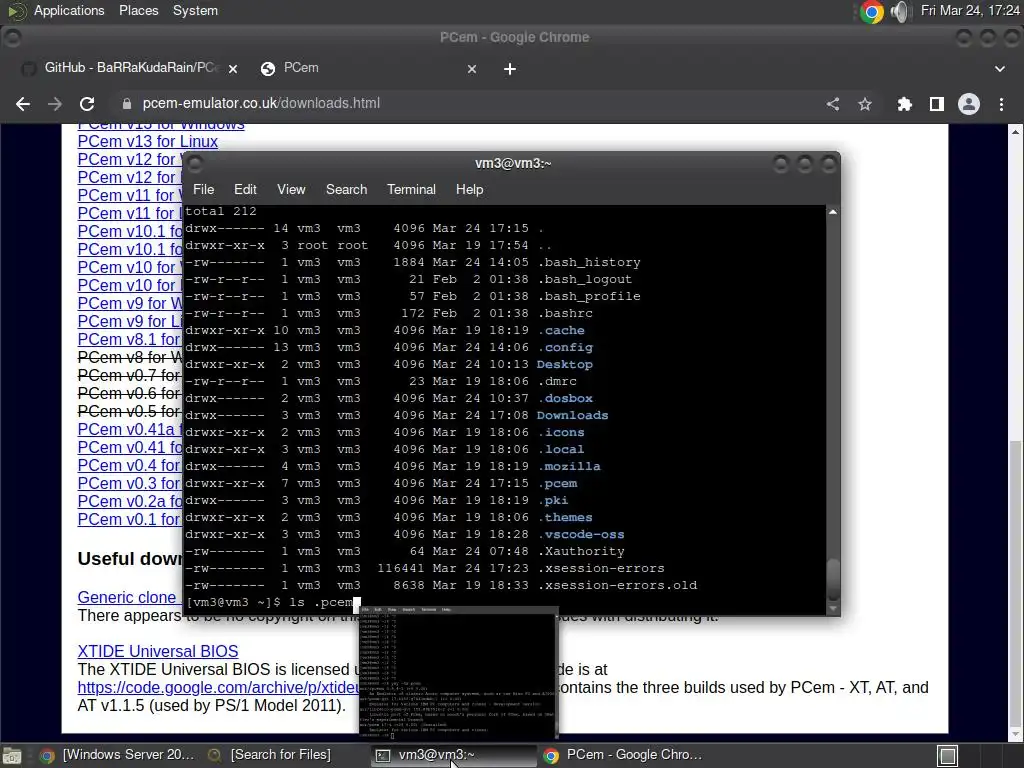Open the clock showing Fri Mar 24
This screenshot has width=1024, height=768.
pos(970,10)
